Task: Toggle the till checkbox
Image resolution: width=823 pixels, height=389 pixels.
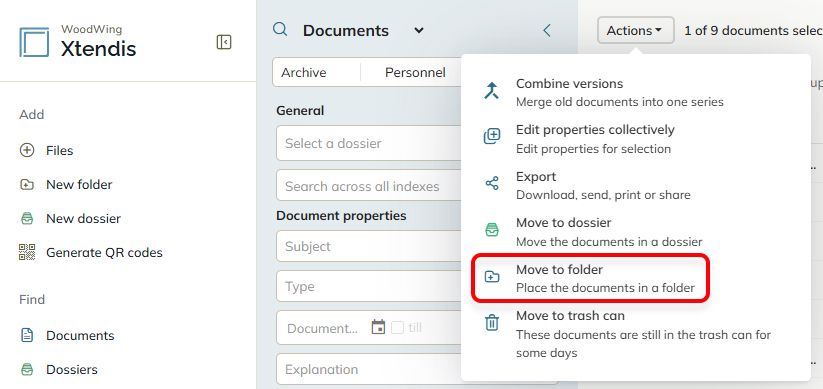Action: click(x=397, y=328)
